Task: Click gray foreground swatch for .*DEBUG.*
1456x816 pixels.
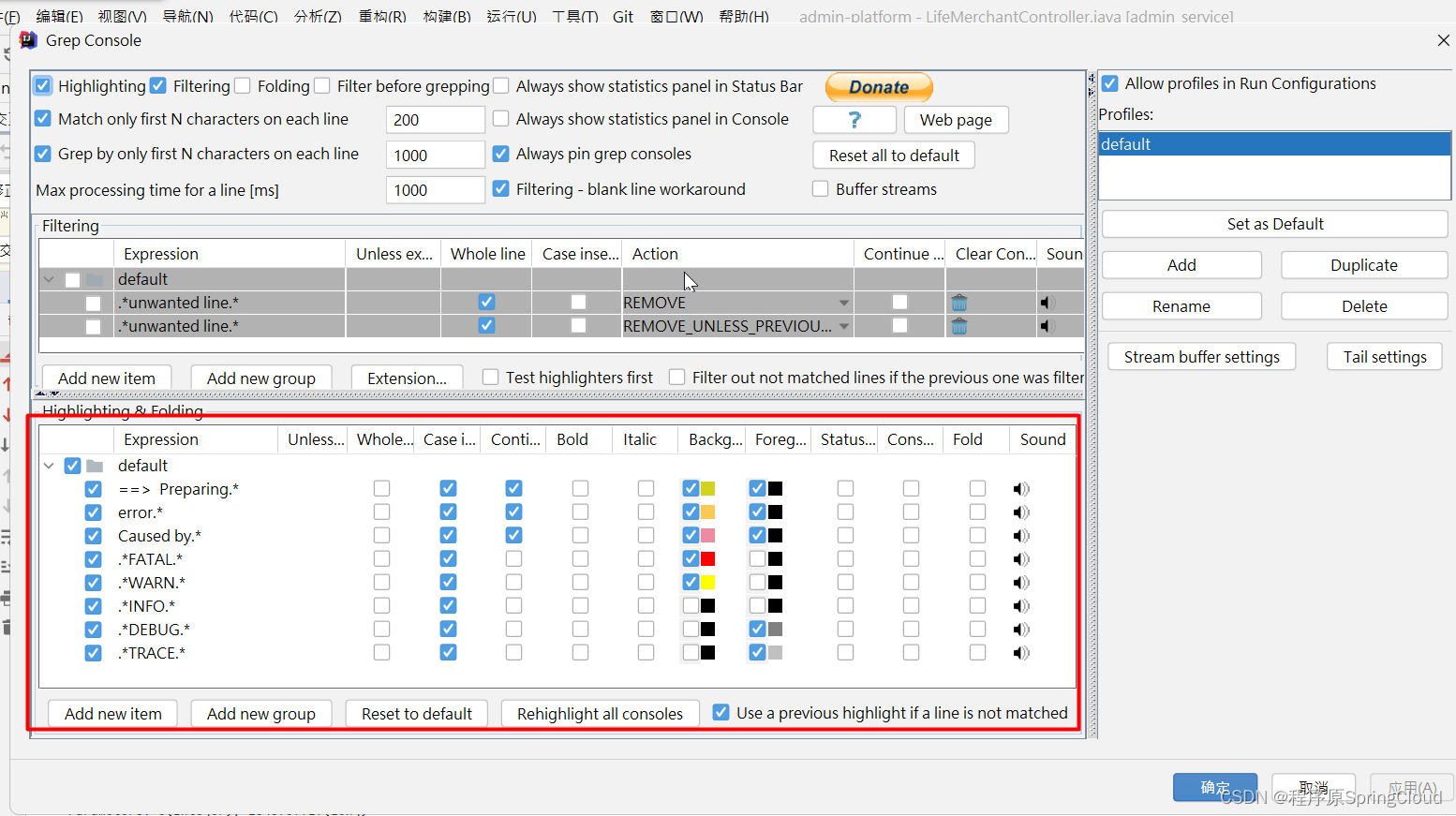Action: (x=776, y=630)
